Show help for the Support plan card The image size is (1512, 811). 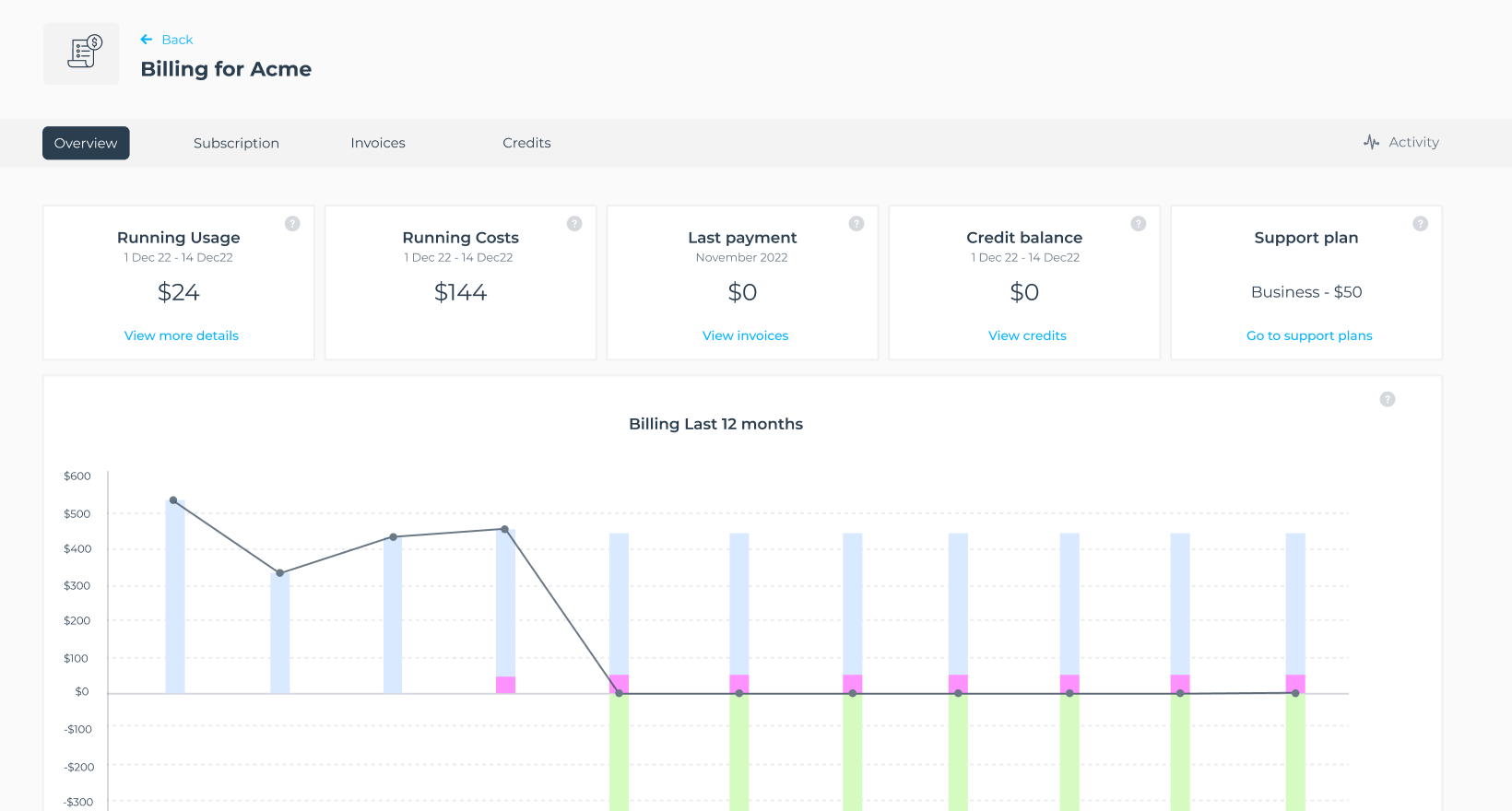point(1421,224)
